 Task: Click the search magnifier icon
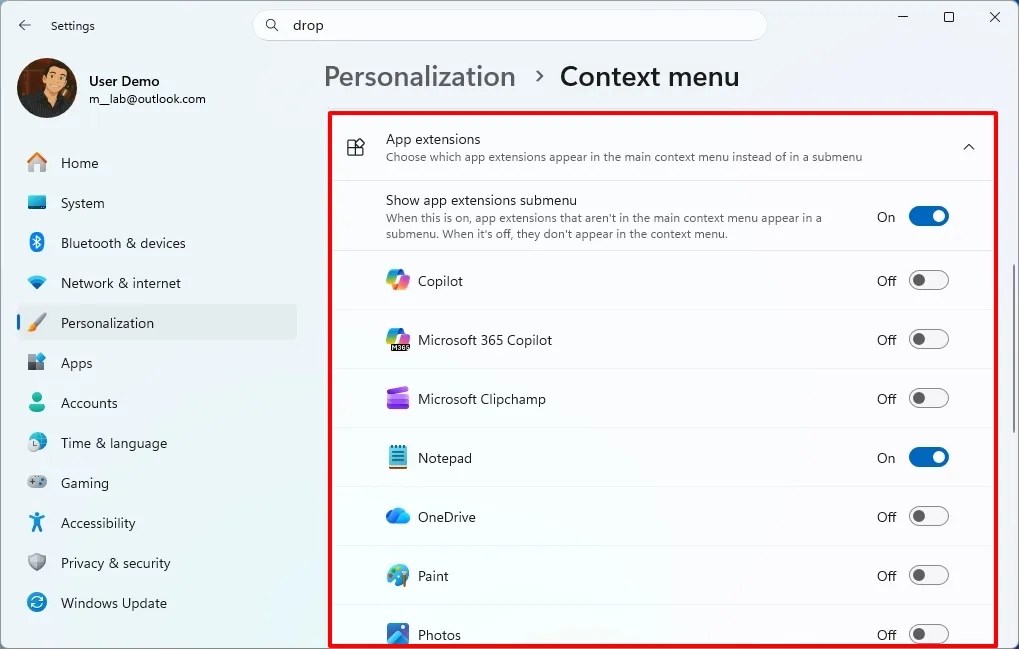click(x=272, y=25)
